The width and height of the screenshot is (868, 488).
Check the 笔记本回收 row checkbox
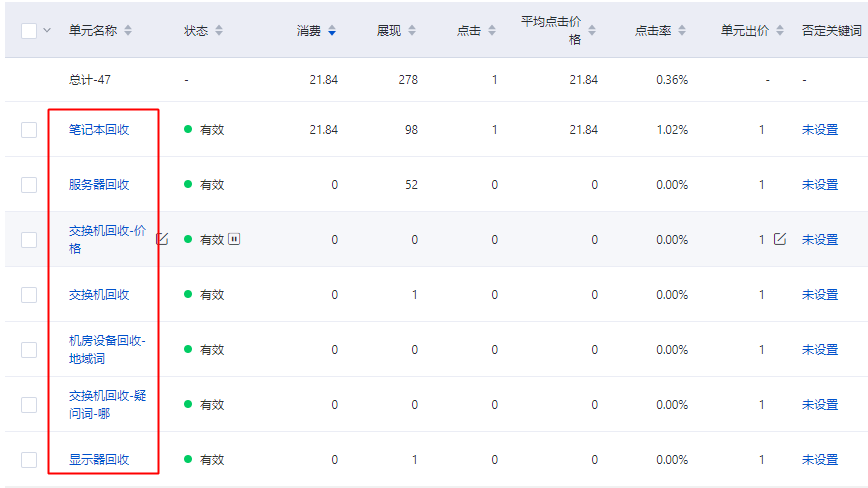point(29,130)
